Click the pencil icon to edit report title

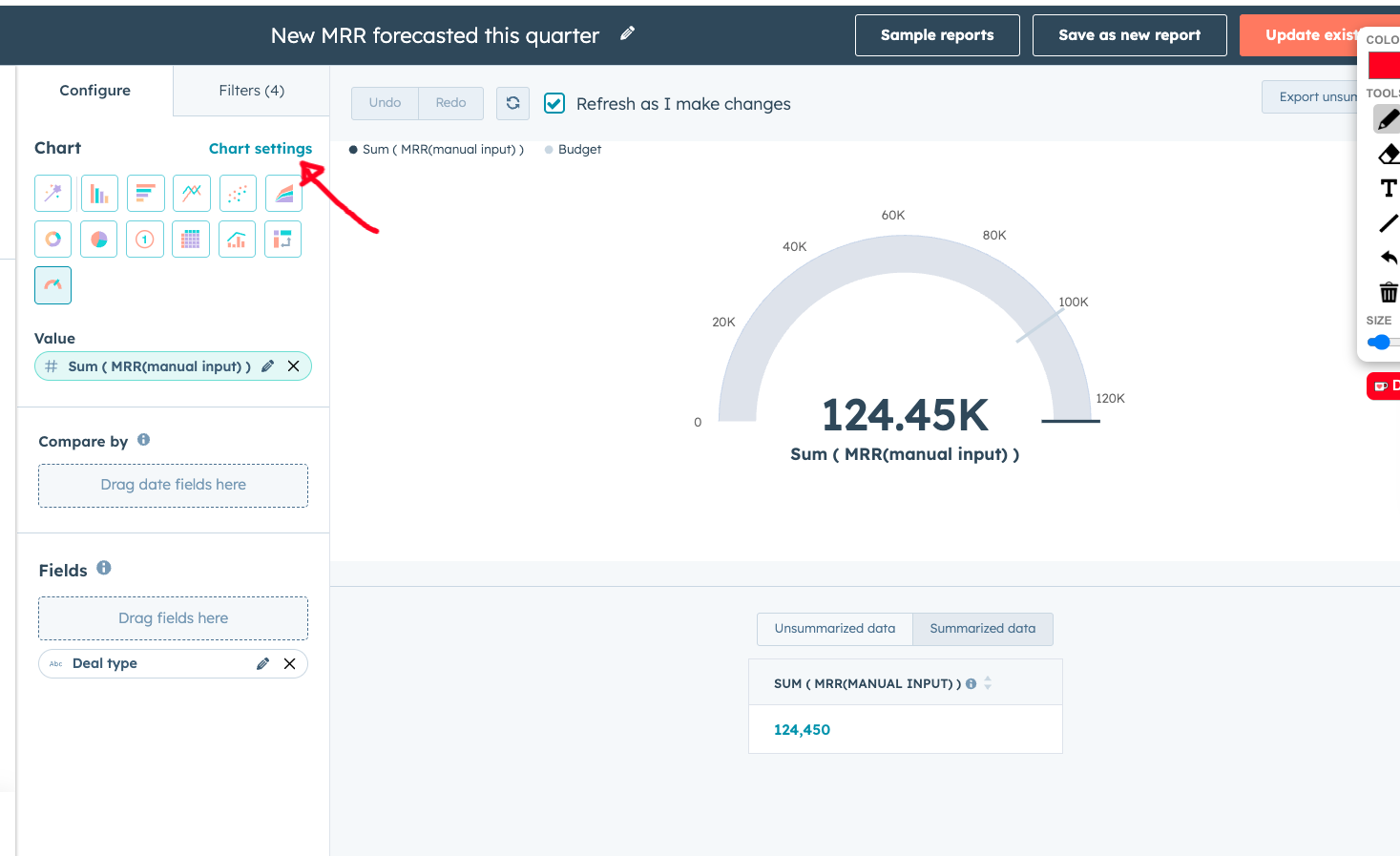tap(627, 33)
